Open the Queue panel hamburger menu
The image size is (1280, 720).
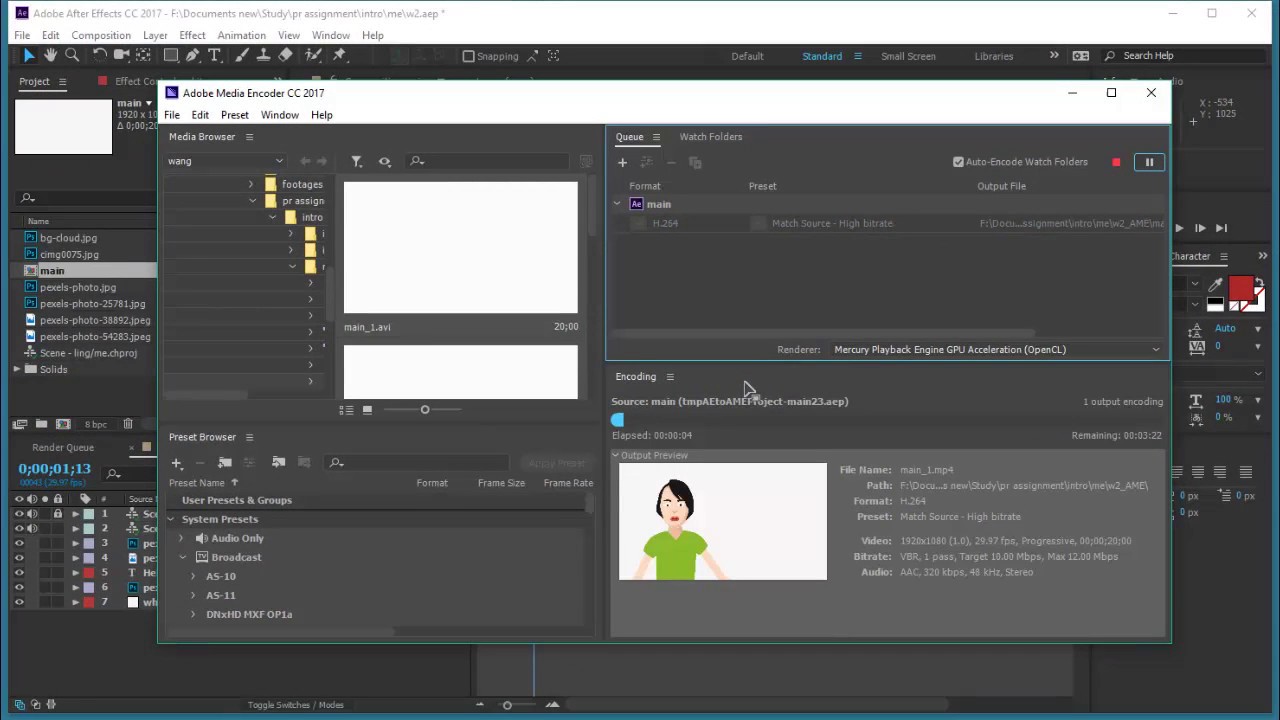656,137
